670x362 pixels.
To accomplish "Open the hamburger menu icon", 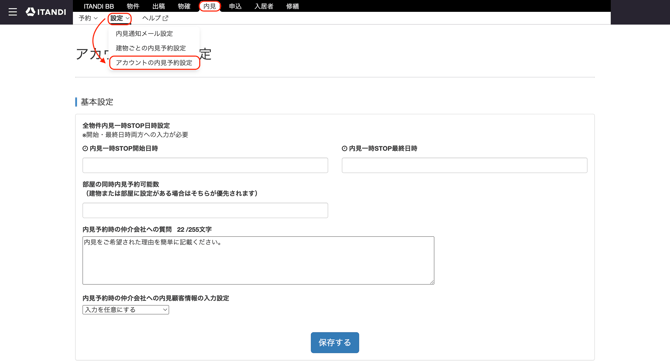I will pos(13,12).
